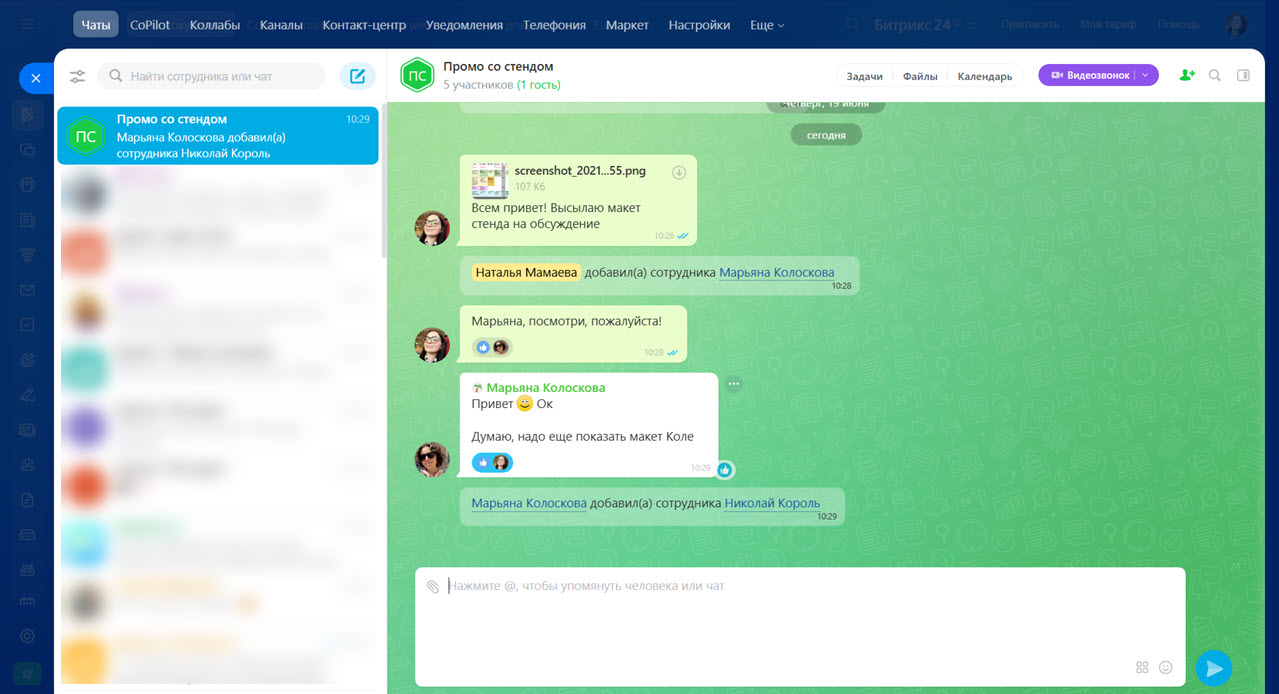Open the apps grid icon in message box
1279x694 pixels.
[x=1143, y=667]
